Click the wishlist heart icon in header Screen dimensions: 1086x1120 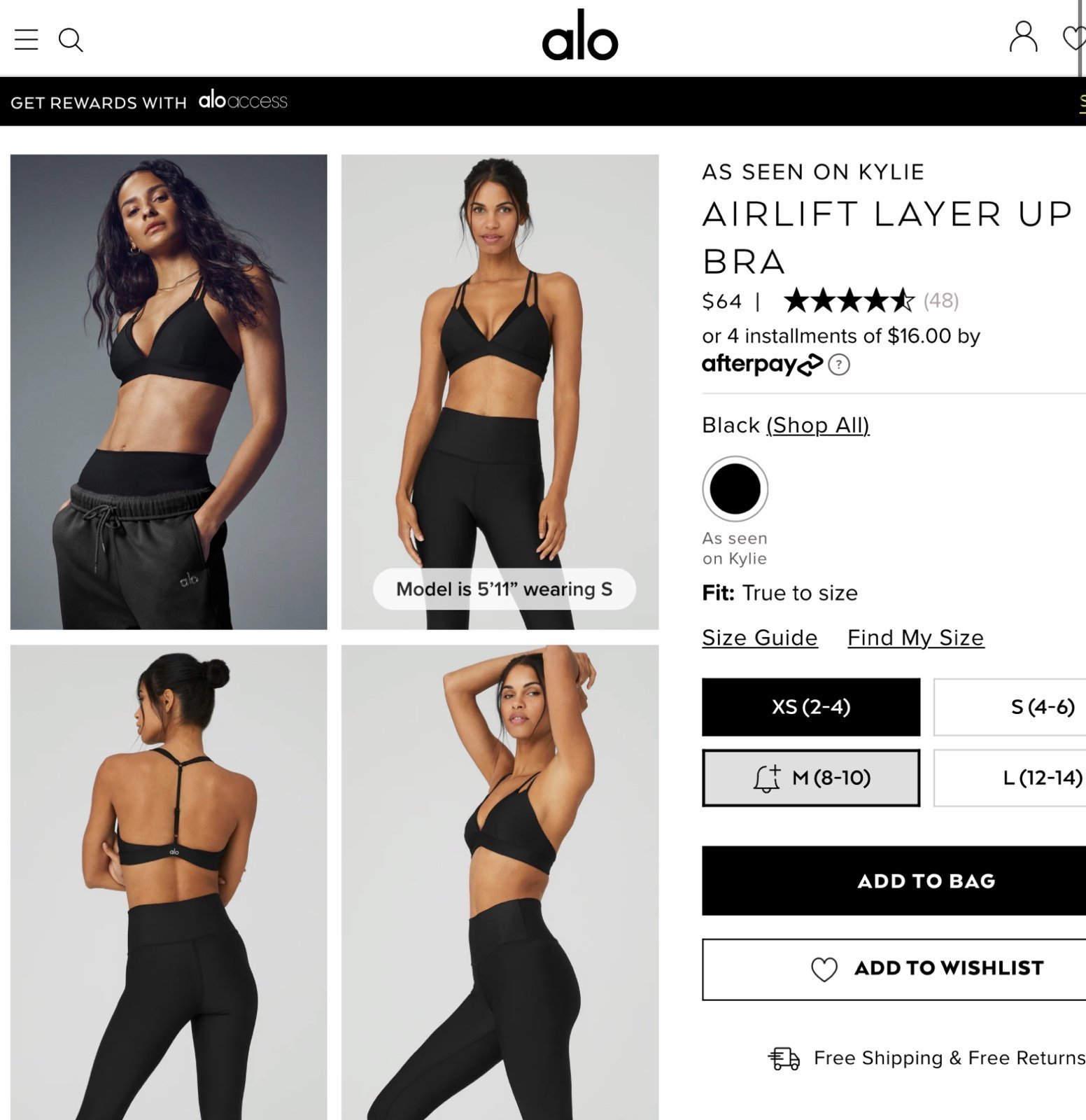point(1074,37)
